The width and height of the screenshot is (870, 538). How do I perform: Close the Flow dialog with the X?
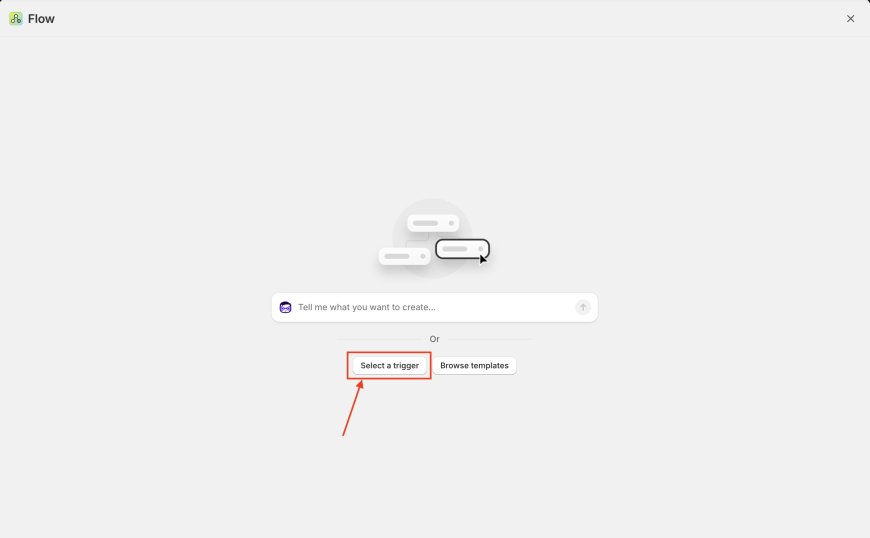(x=850, y=19)
